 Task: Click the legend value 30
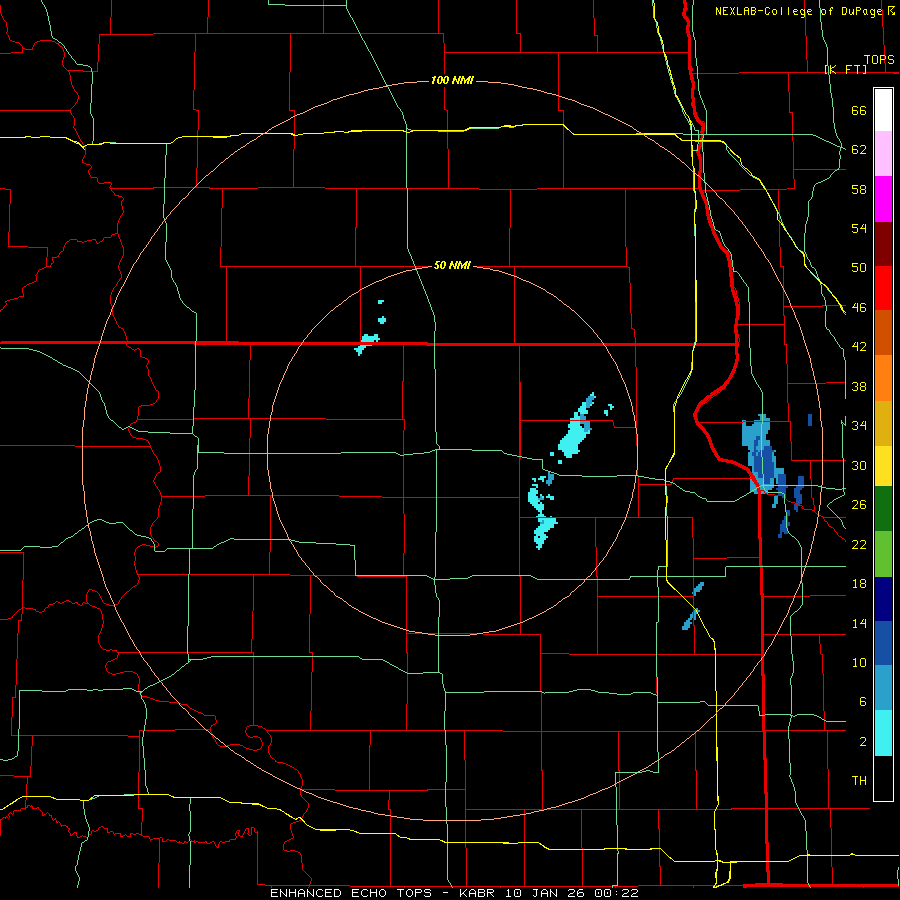click(859, 465)
